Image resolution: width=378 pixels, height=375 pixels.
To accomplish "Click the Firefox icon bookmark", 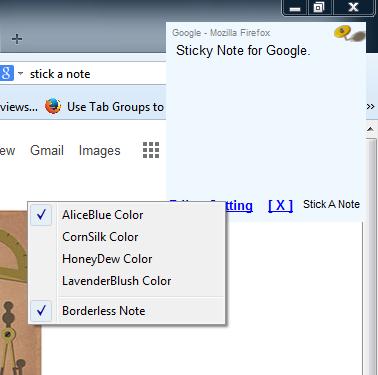I will click(x=53, y=106).
